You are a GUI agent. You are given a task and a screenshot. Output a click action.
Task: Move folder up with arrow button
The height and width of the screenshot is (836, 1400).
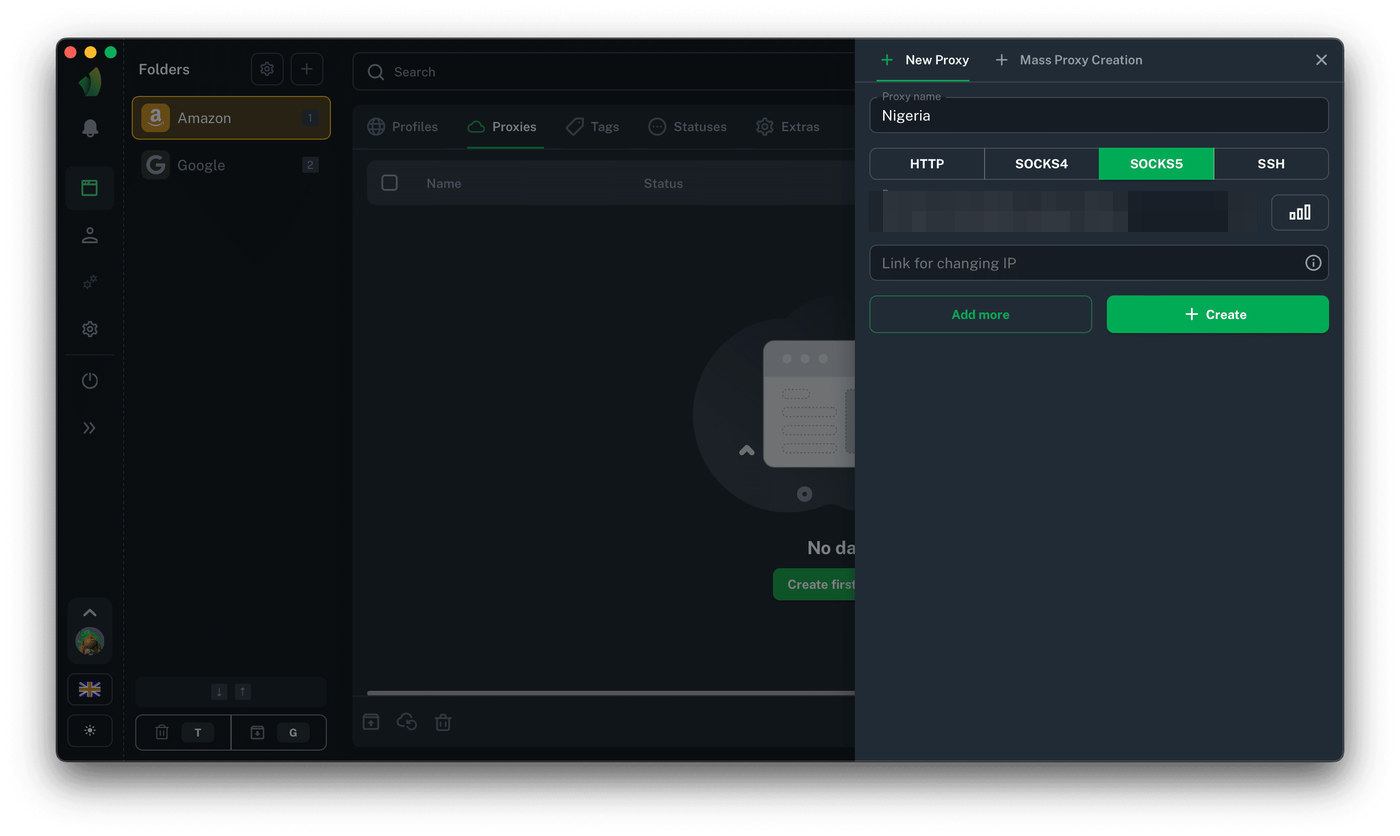tap(243, 692)
